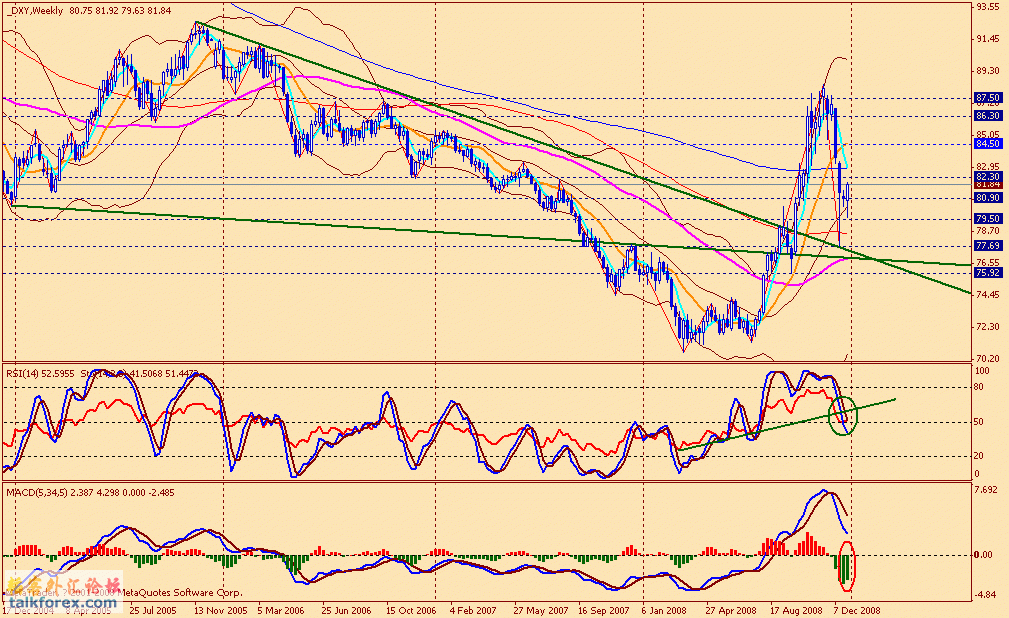
Task: Click the 77.69 horizontal line price tag
Action: [x=988, y=246]
